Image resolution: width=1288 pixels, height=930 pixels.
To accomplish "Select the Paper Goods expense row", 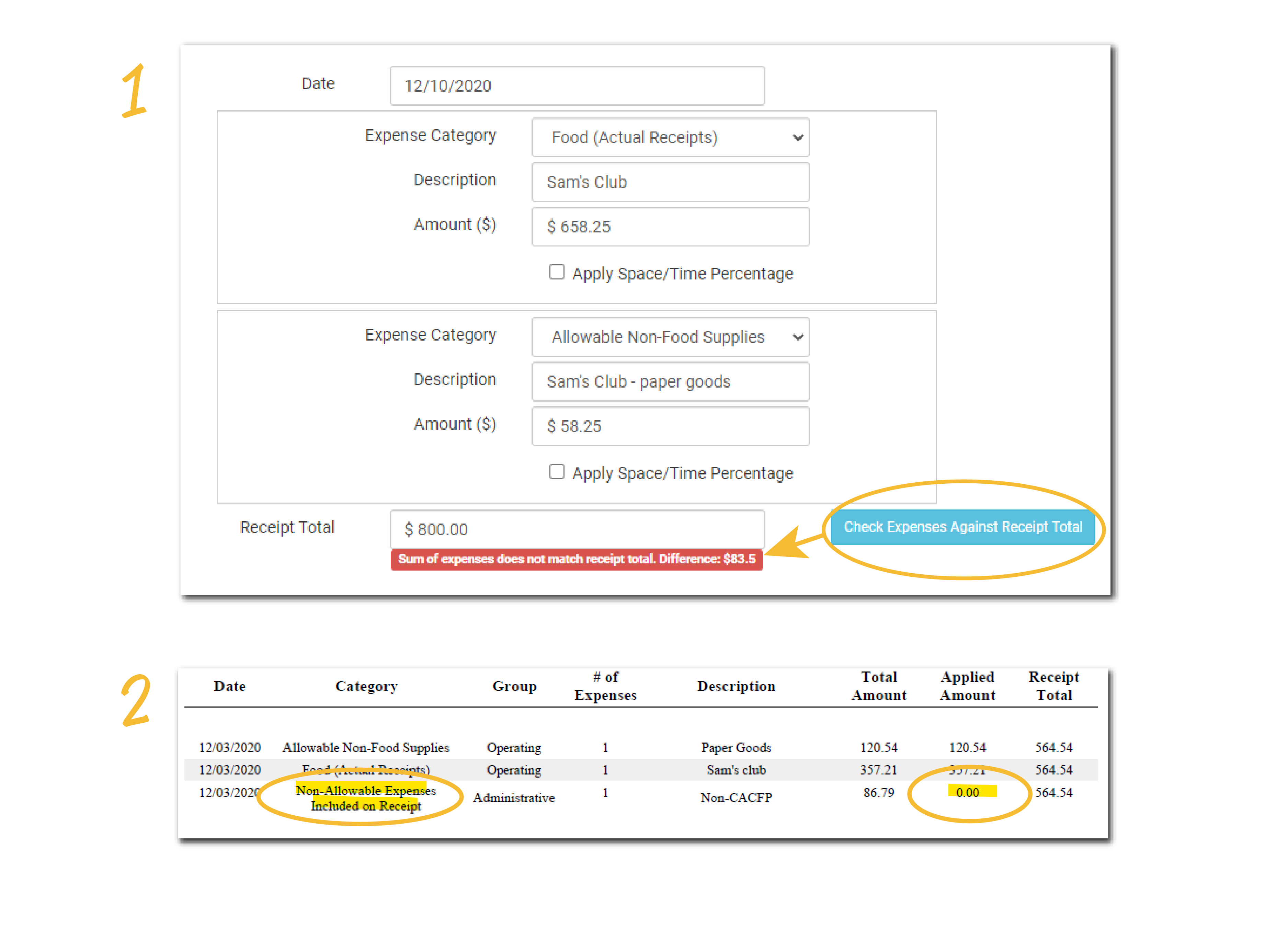I will click(x=736, y=747).
